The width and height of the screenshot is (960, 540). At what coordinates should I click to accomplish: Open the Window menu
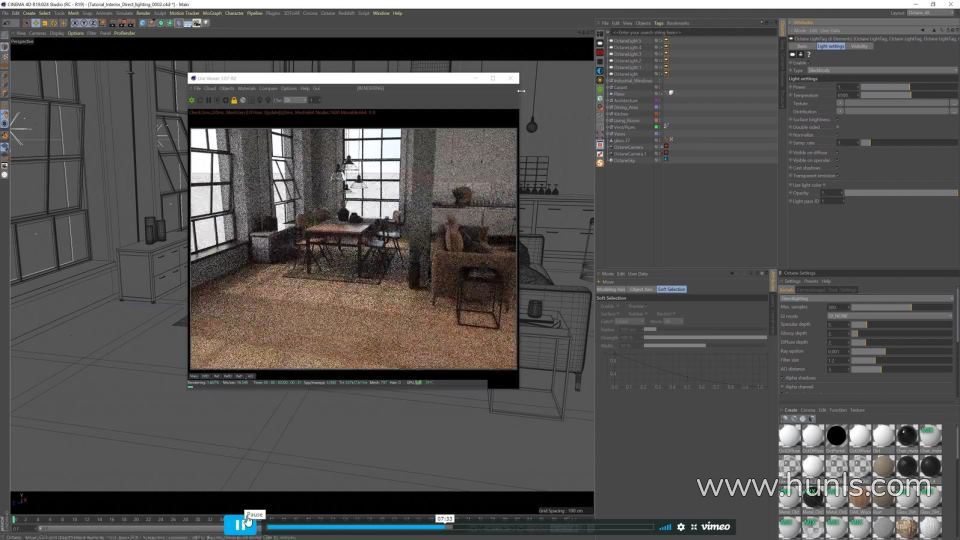[x=381, y=13]
